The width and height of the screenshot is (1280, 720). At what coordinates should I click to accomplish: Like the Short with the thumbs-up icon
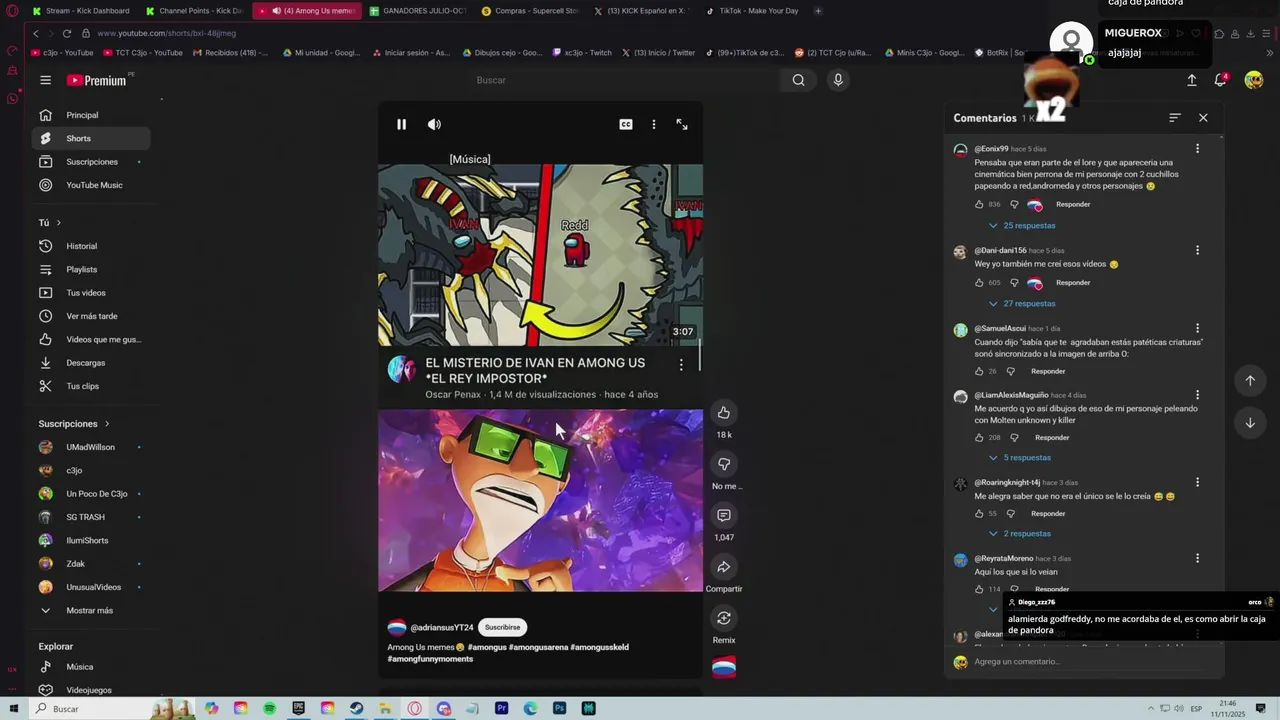[724, 412]
